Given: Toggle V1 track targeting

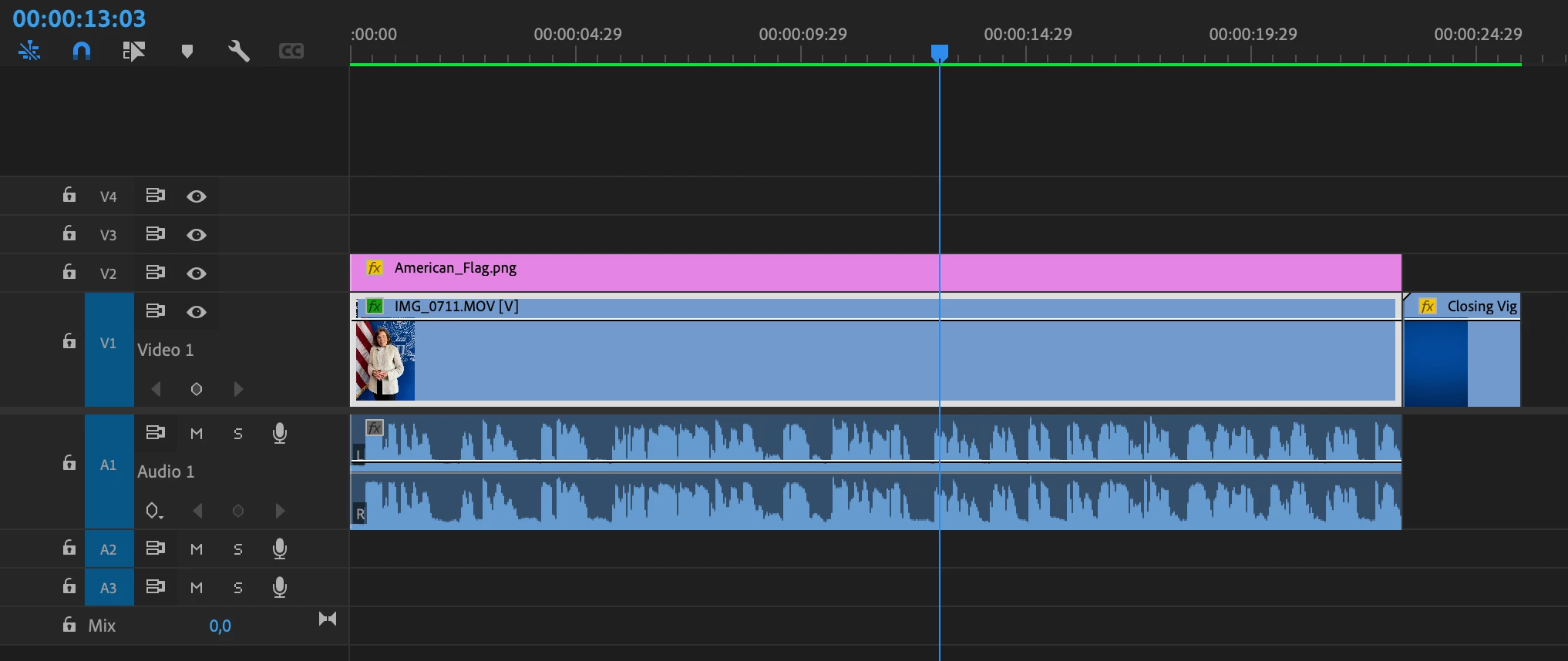Looking at the screenshot, I should click(x=109, y=349).
